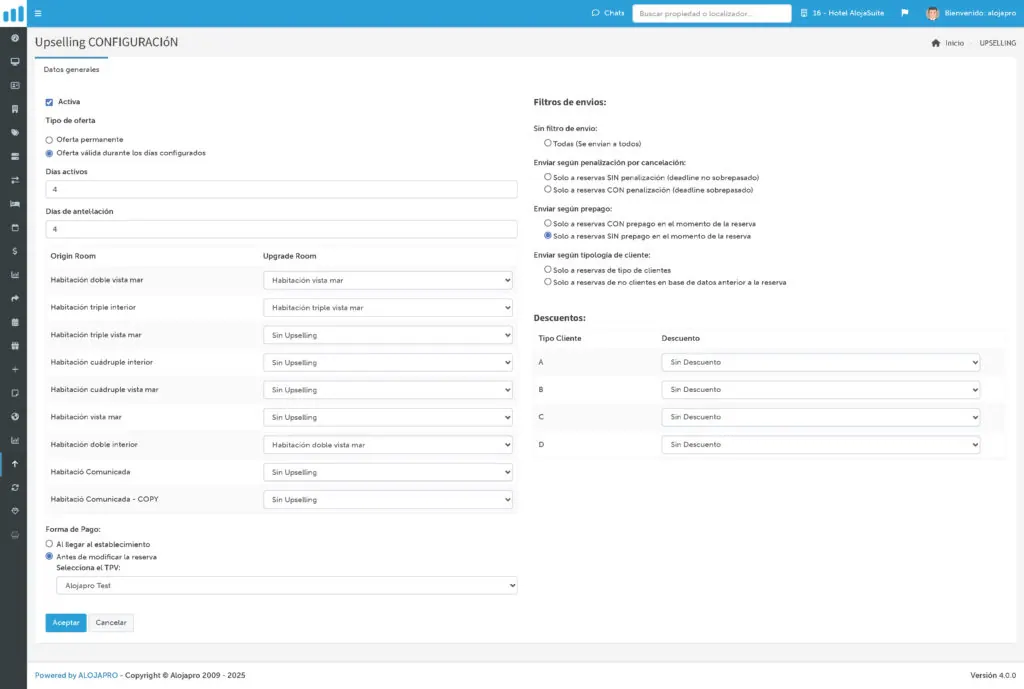
Task: Click the Cancelar button
Action: click(111, 623)
